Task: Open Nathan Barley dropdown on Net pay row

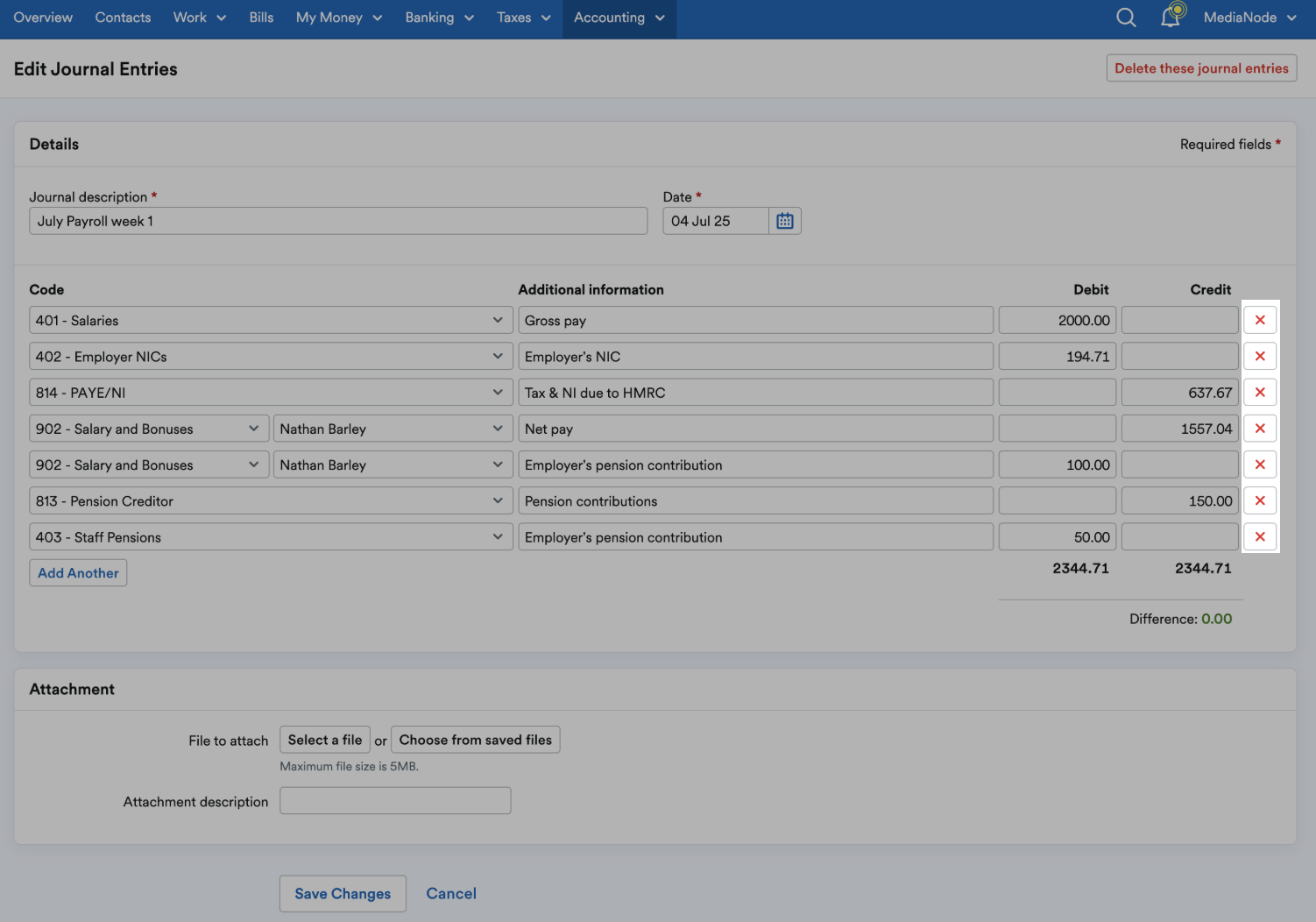Action: (393, 429)
